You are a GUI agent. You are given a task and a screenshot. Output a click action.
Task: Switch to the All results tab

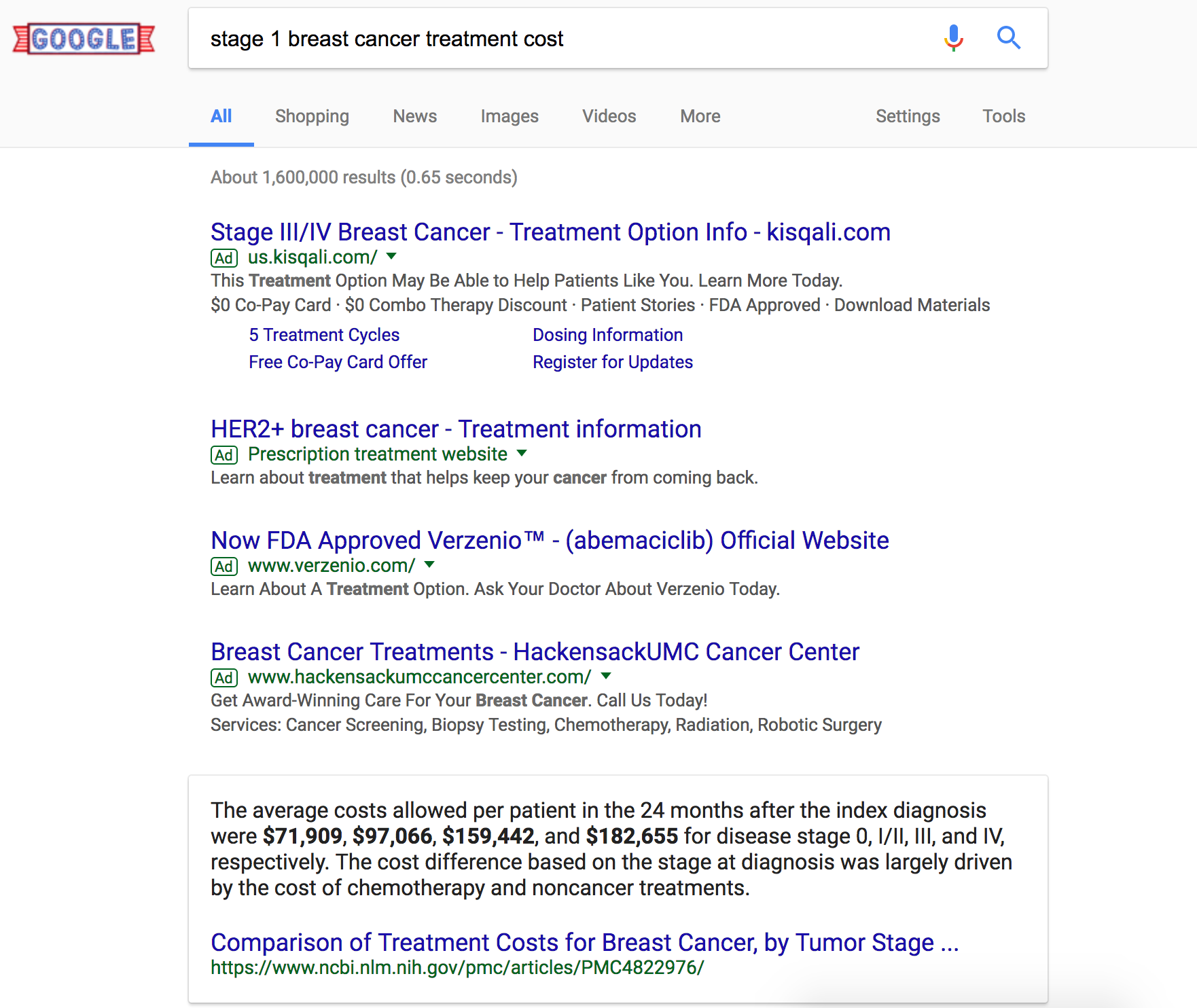pyautogui.click(x=221, y=116)
